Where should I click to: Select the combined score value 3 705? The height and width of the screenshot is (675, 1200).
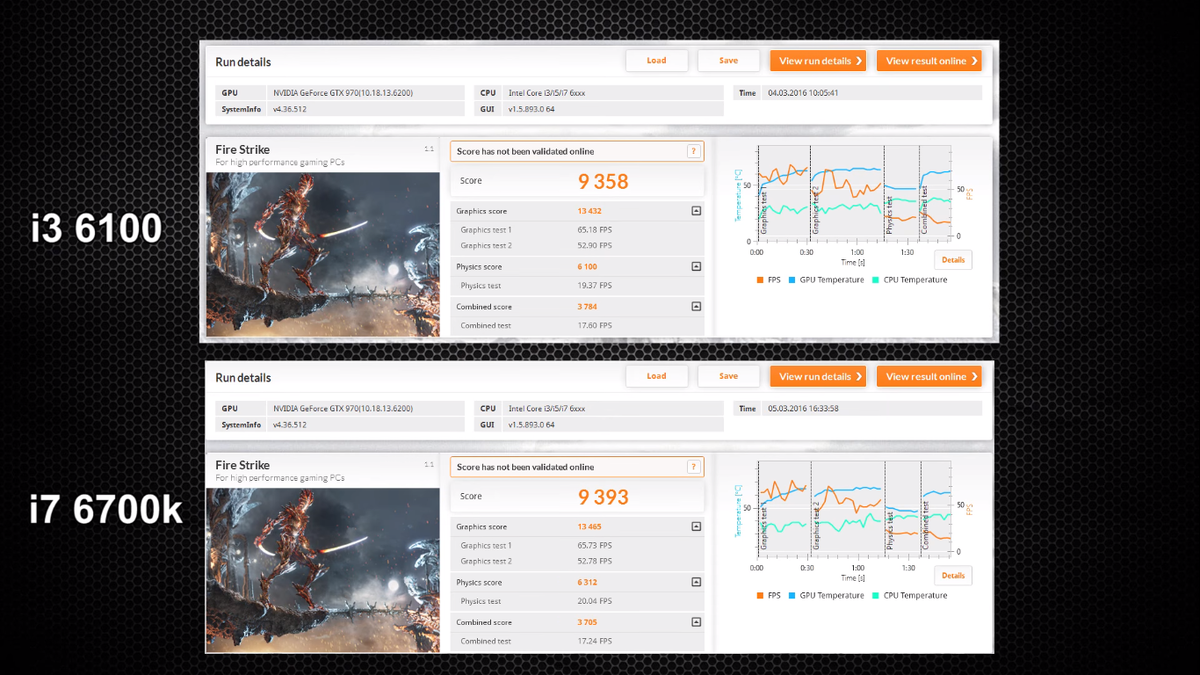(589, 622)
